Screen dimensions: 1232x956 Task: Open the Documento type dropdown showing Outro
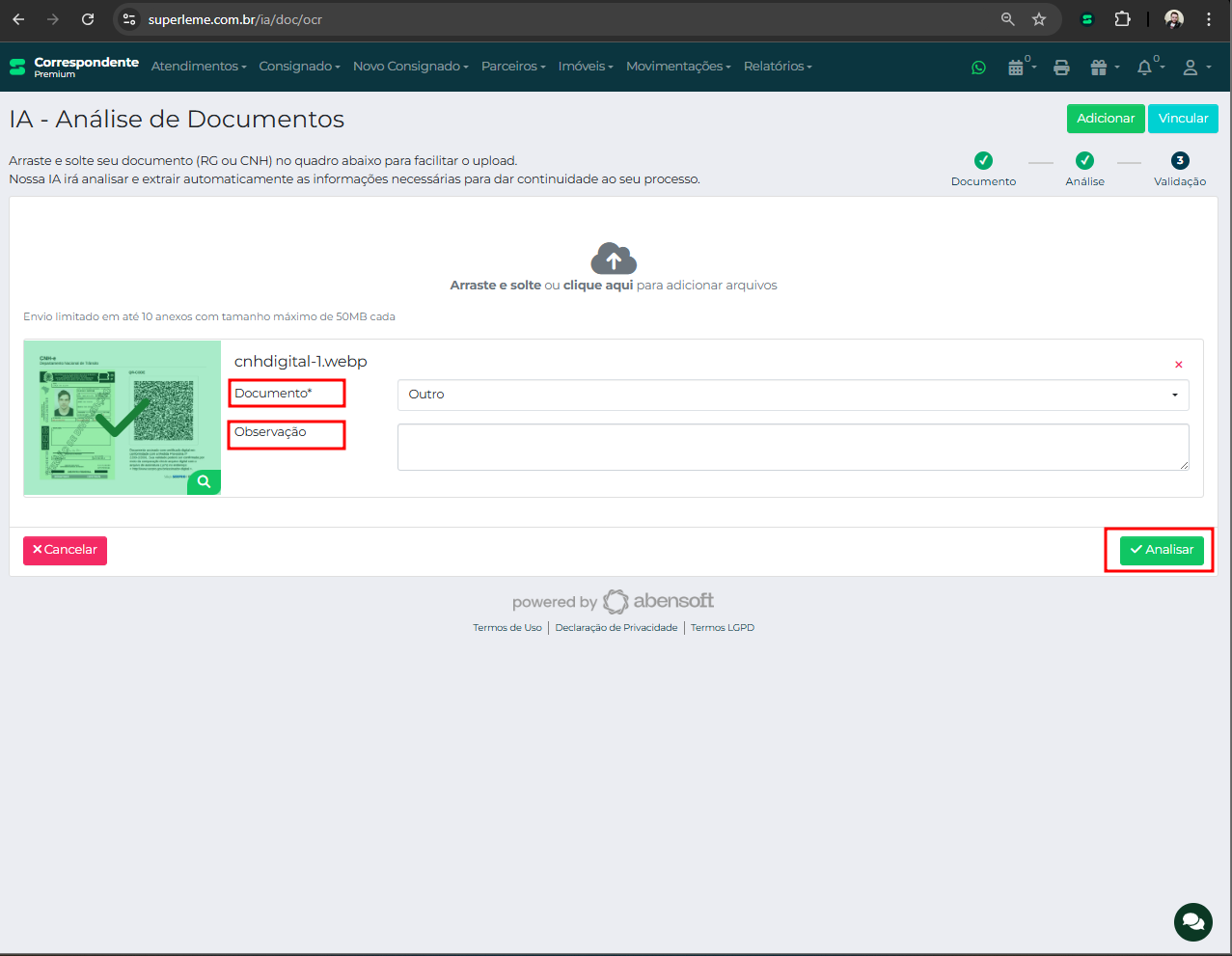pos(792,395)
